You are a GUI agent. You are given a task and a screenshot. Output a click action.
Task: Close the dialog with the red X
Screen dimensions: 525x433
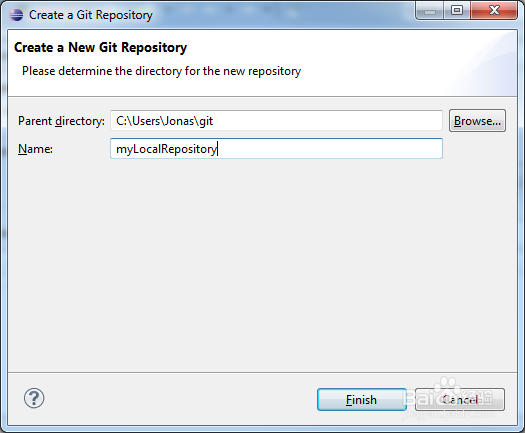click(494, 11)
